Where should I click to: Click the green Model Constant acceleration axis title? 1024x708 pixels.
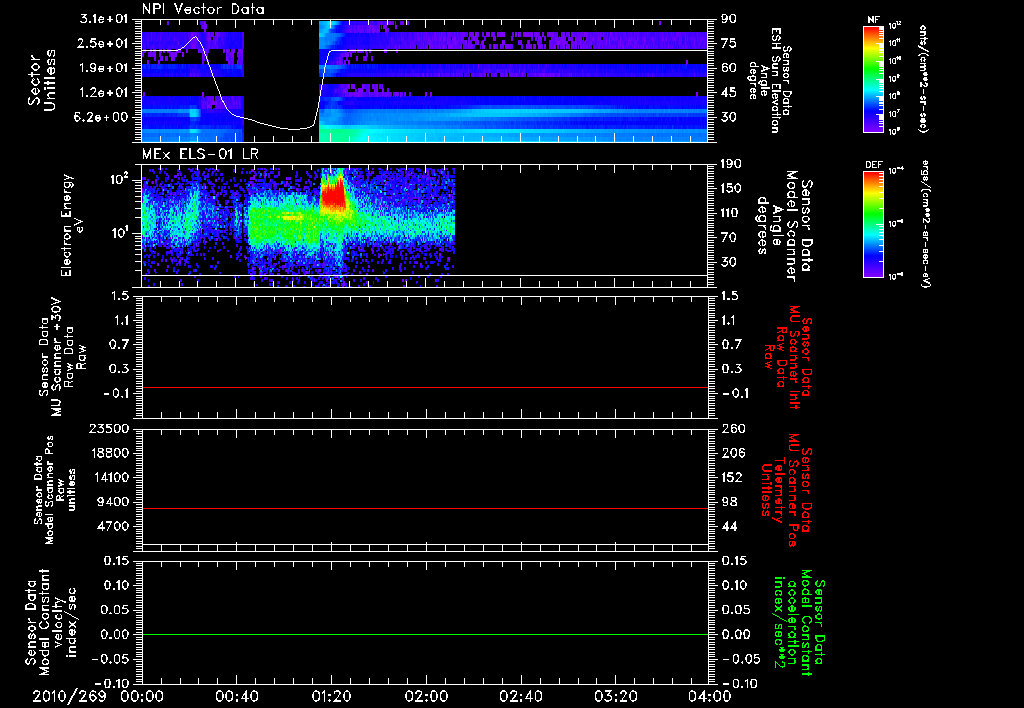799,622
